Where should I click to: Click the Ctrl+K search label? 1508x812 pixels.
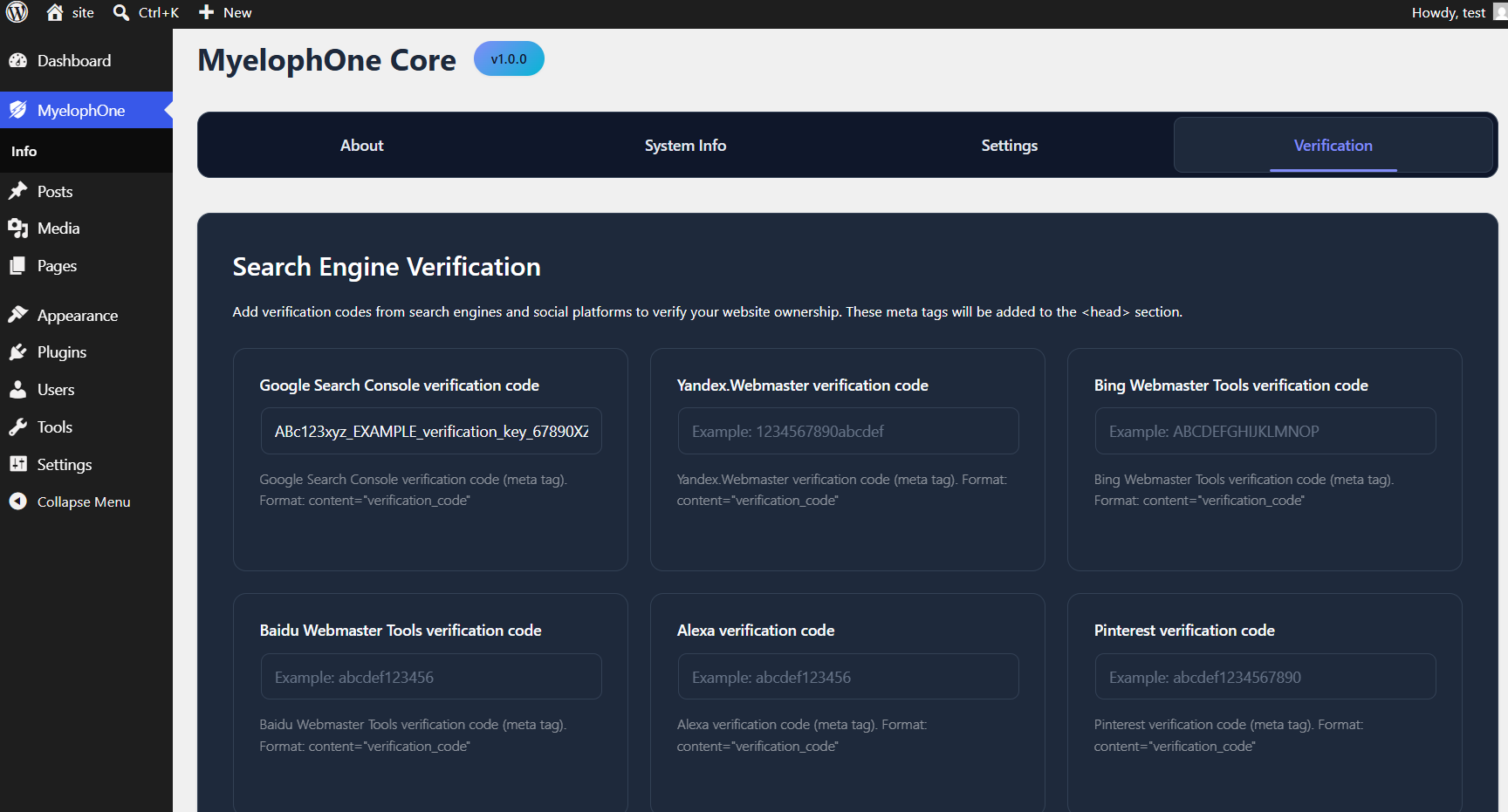[x=159, y=13]
